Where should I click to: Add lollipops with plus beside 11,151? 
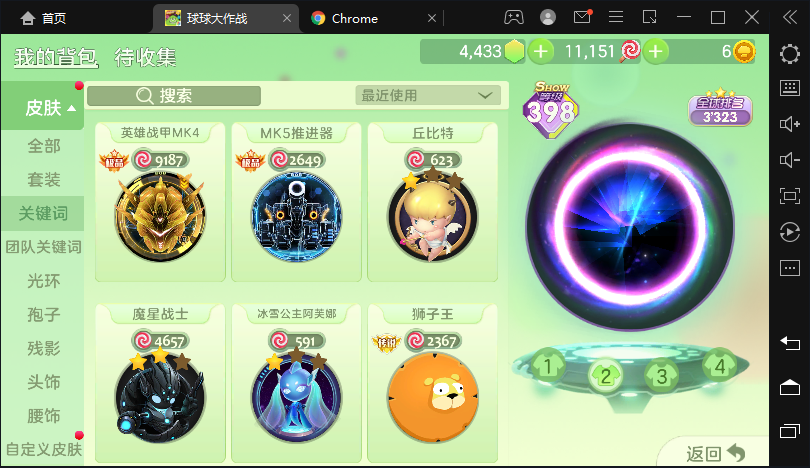(x=656, y=51)
